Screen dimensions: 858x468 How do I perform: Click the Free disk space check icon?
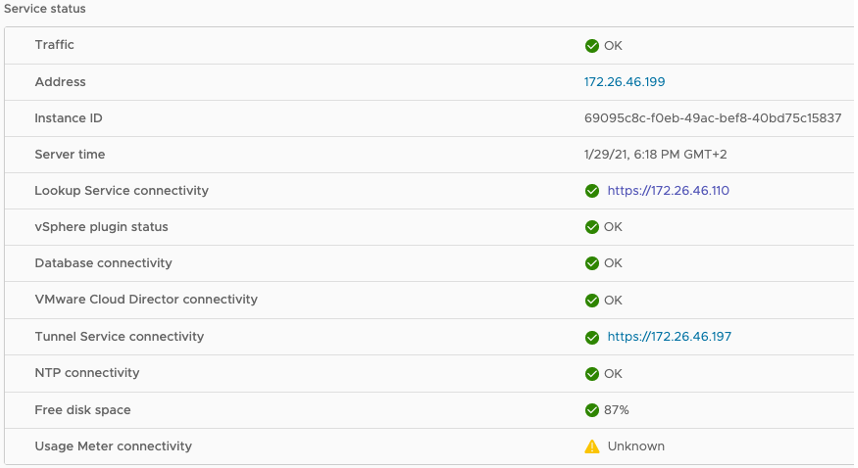tap(592, 410)
